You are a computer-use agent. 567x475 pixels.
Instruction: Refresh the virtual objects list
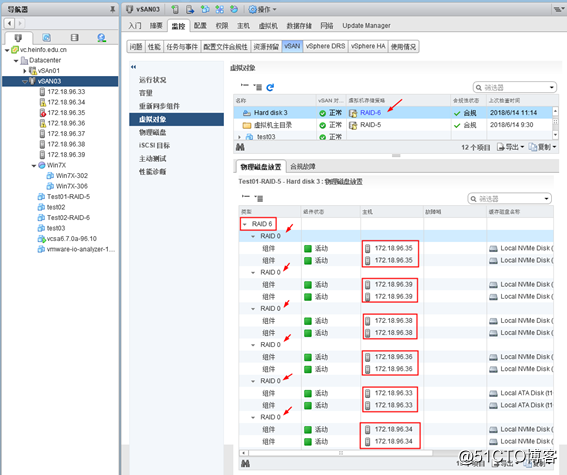tap(270, 87)
